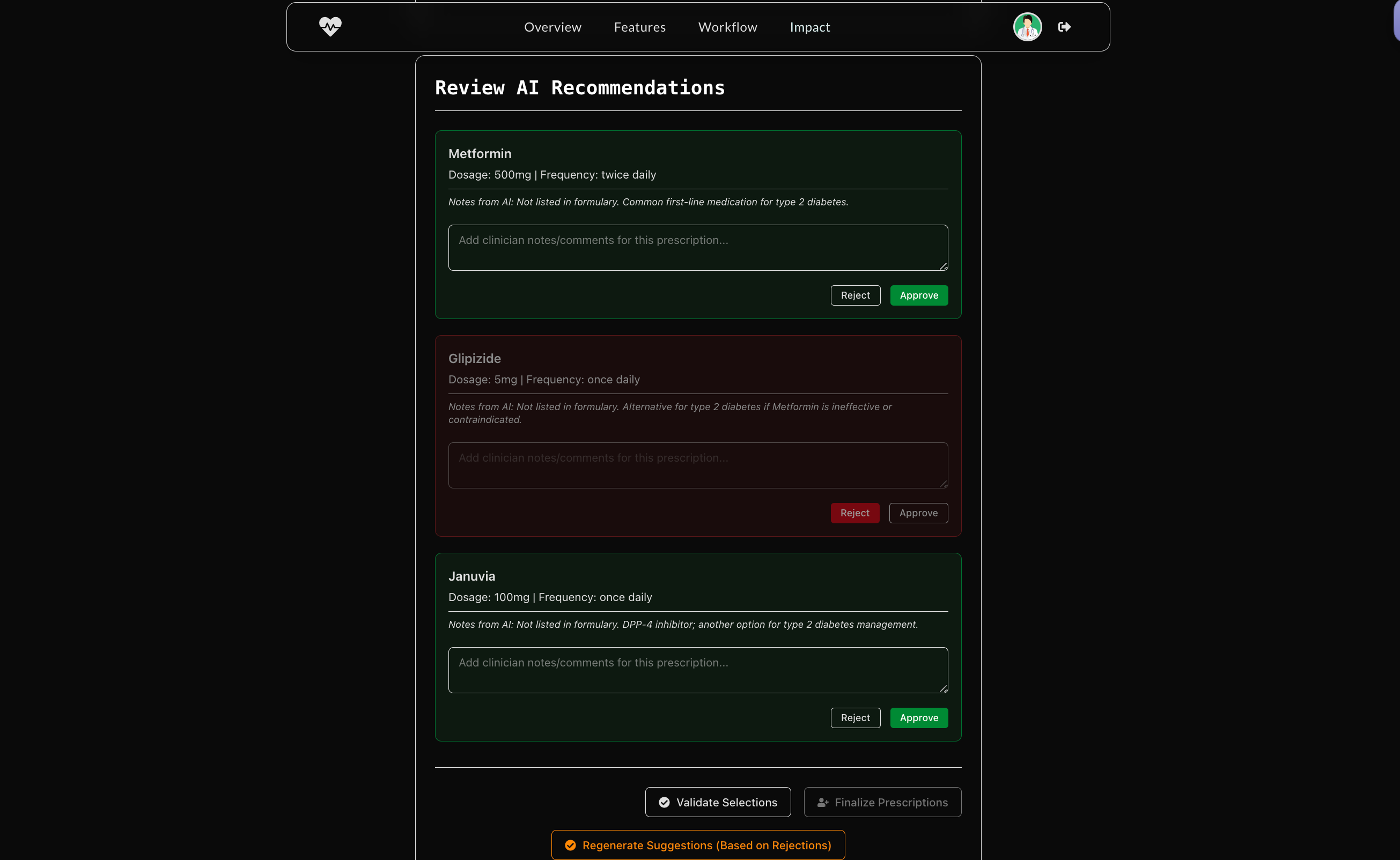The height and width of the screenshot is (860, 1400).
Task: Click user-plus icon on Finalize Prescriptions
Action: (823, 802)
